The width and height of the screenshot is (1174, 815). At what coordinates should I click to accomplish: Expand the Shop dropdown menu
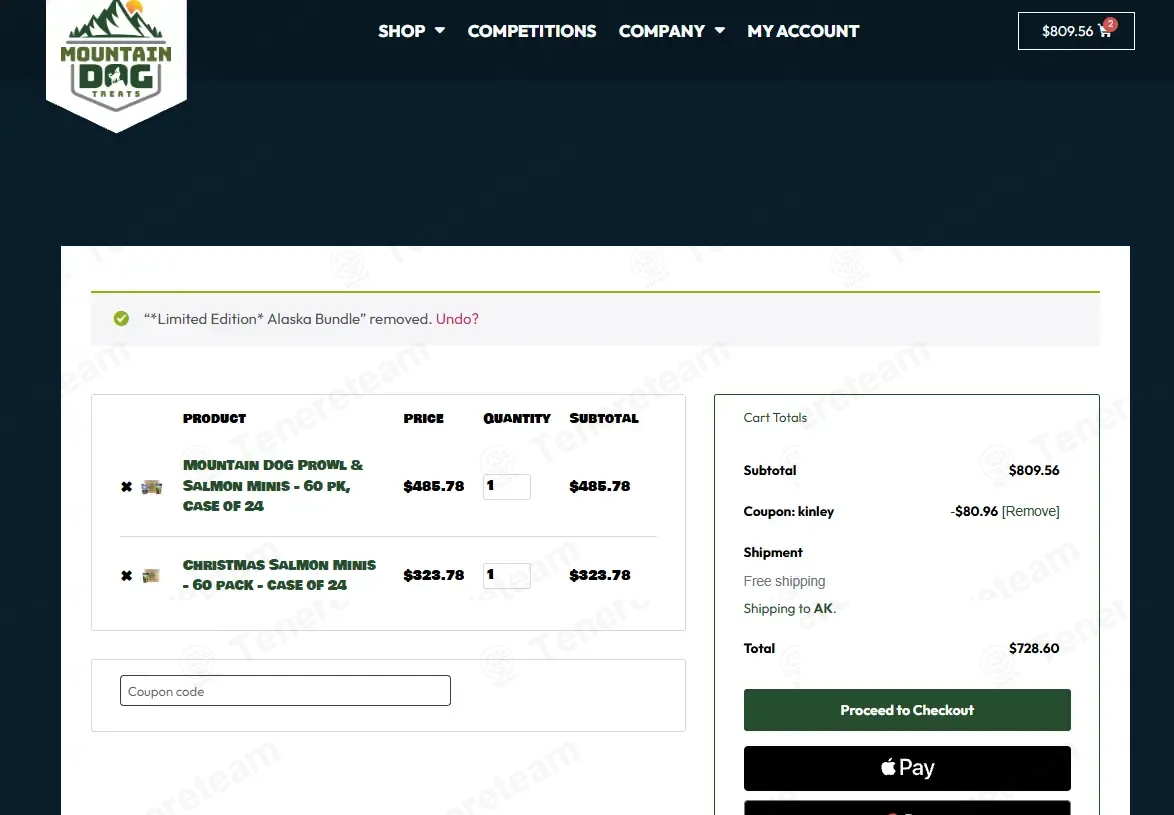pyautogui.click(x=411, y=31)
